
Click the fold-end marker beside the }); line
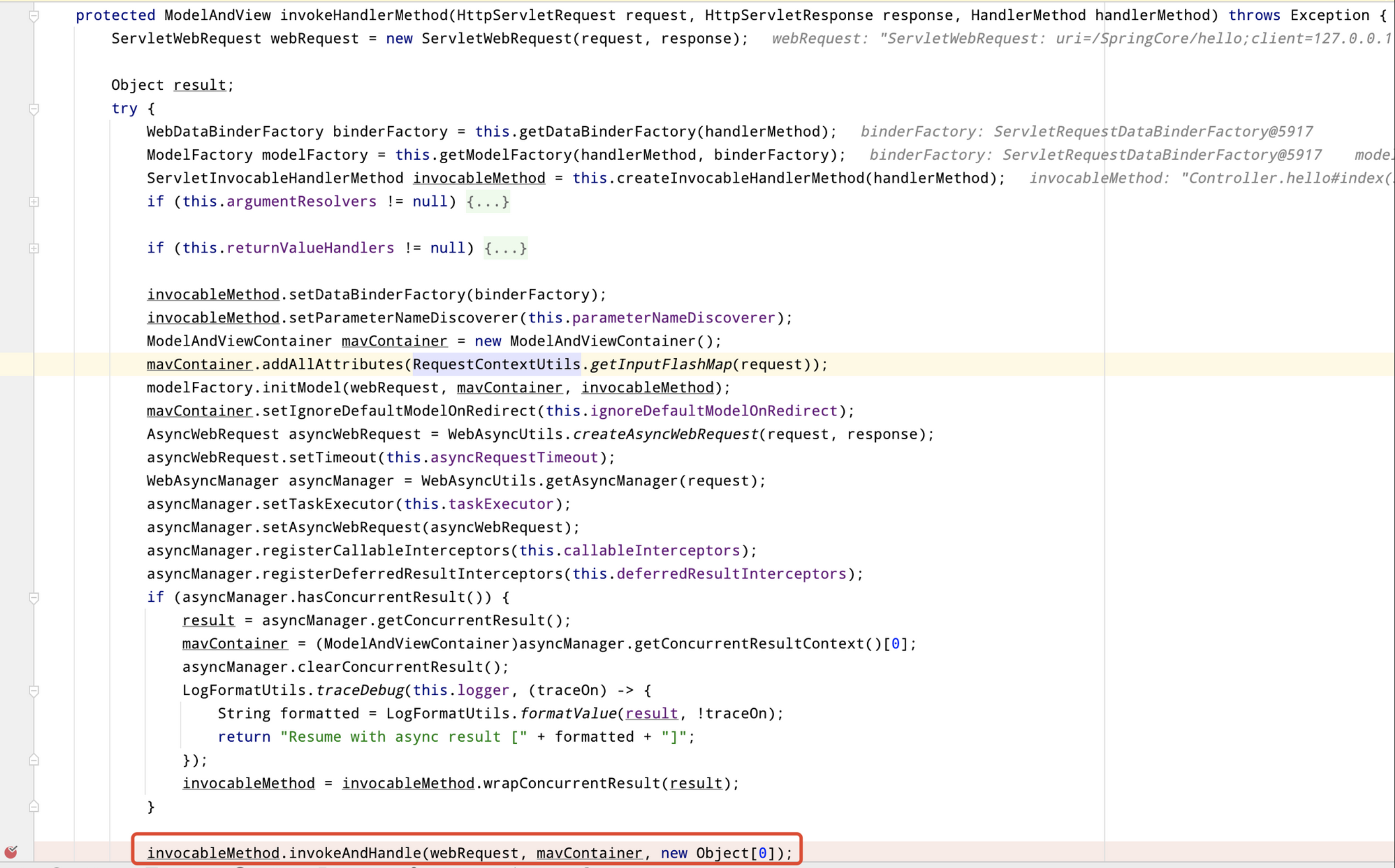(34, 760)
